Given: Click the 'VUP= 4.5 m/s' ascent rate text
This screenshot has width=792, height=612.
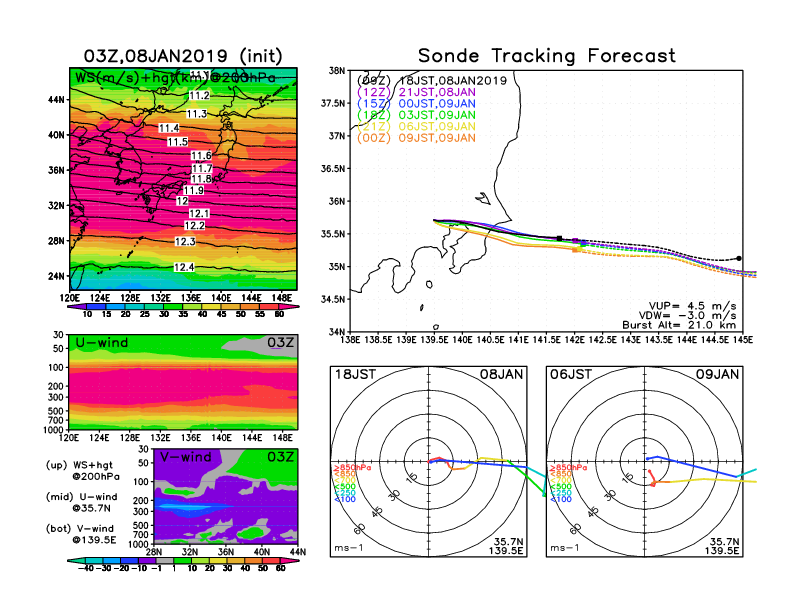Looking at the screenshot, I should [692, 306].
